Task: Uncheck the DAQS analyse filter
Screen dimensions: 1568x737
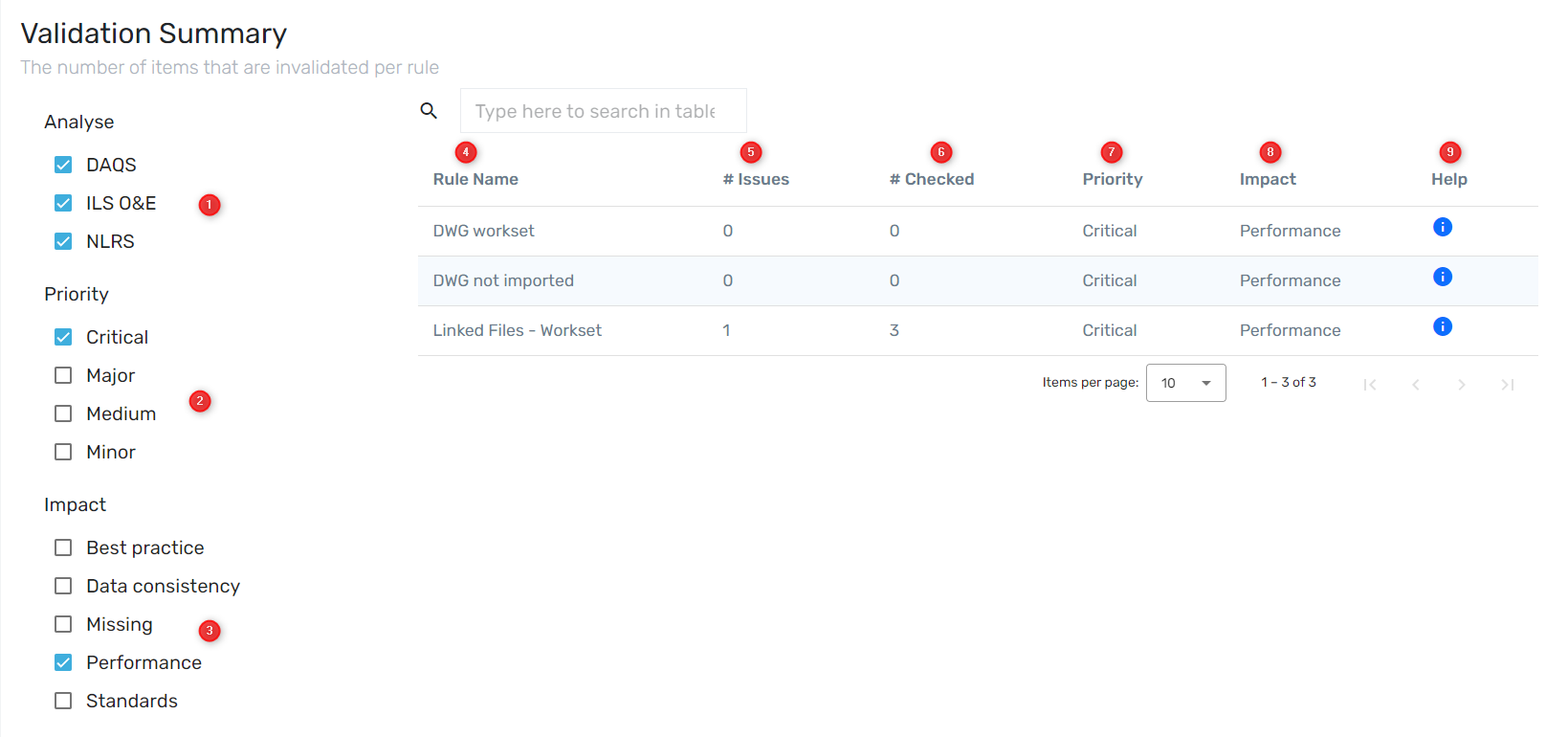Action: click(63, 165)
